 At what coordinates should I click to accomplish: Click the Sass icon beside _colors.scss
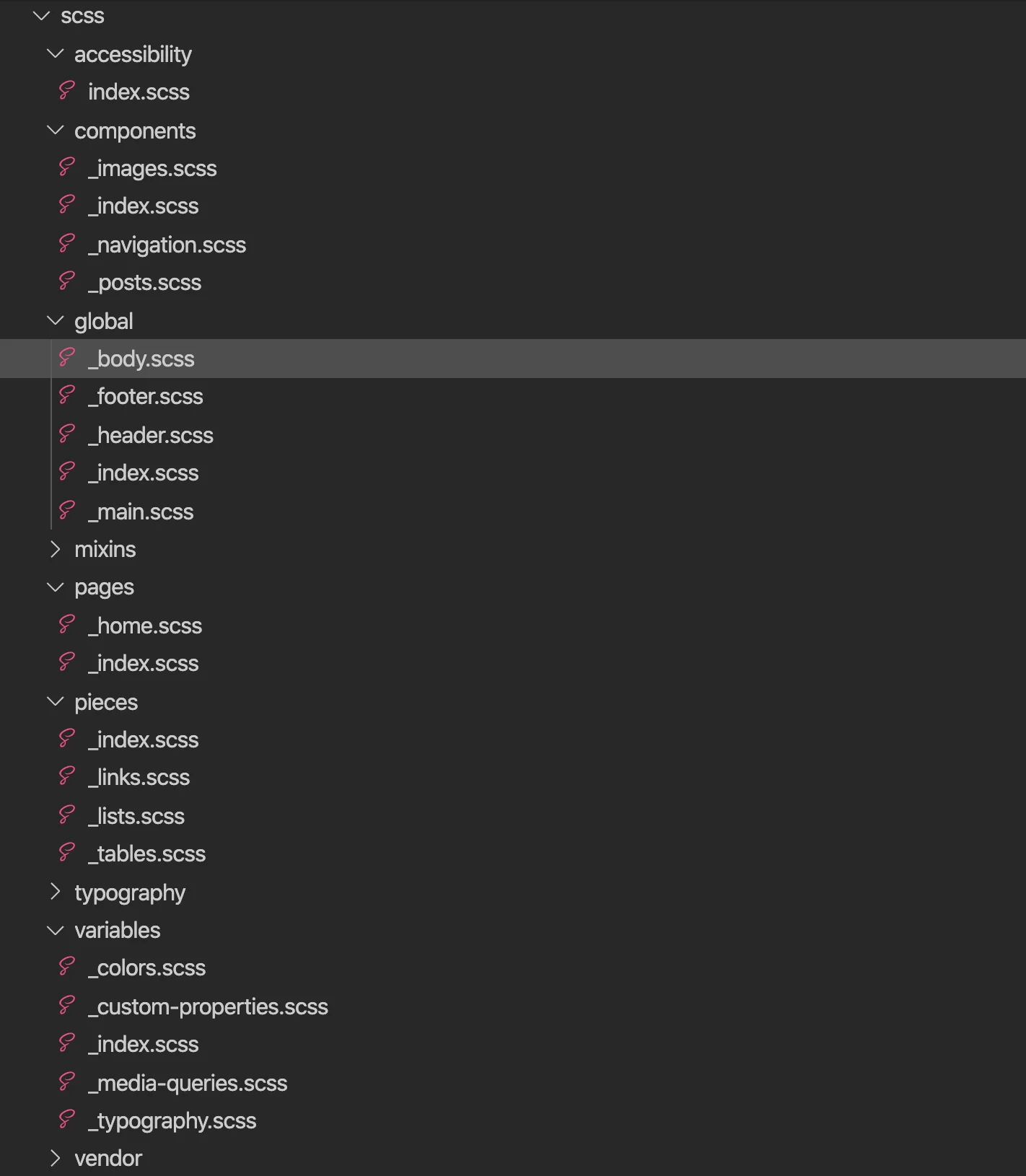click(67, 967)
